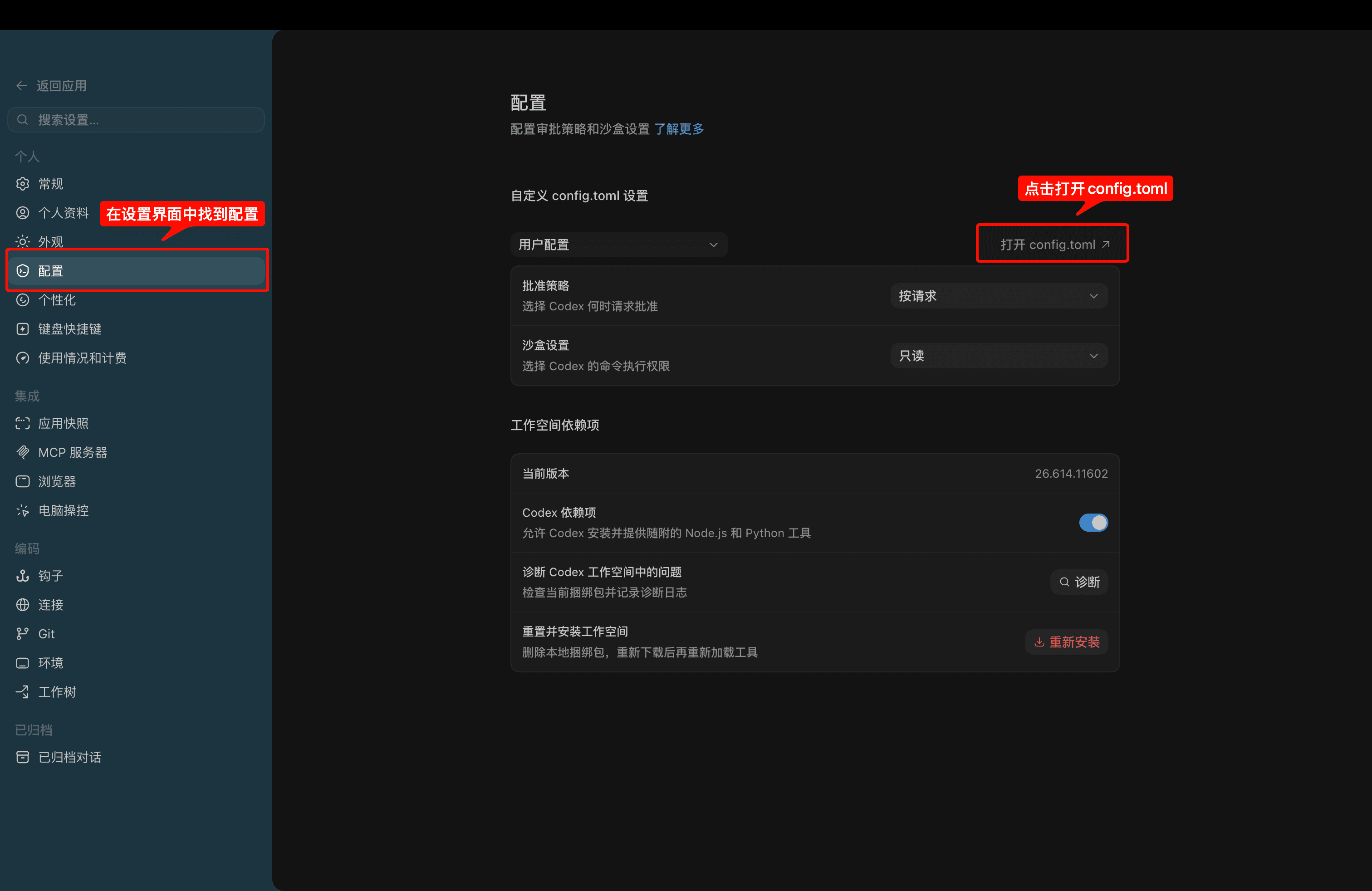The image size is (1372, 891).
Task: Click the archive box icon beside 已归档对话
Action: [23, 757]
